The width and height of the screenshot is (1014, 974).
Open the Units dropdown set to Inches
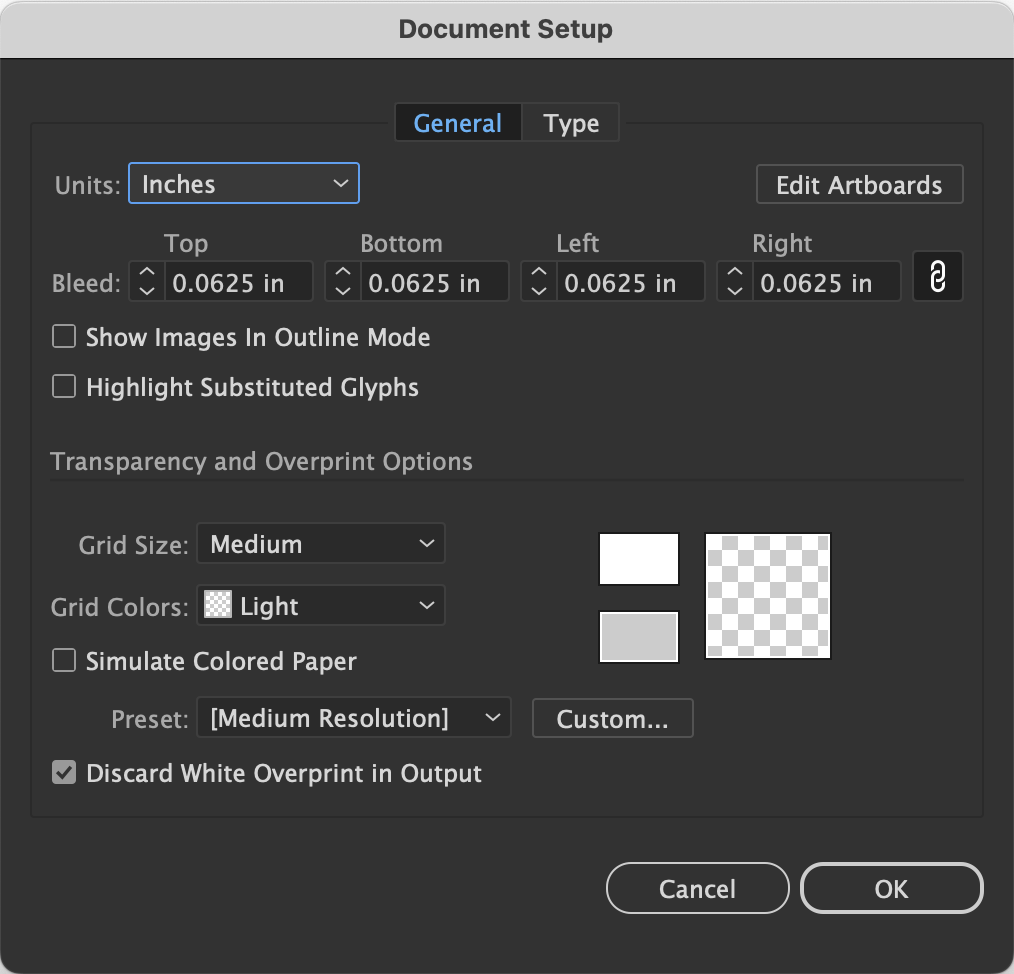click(x=244, y=184)
